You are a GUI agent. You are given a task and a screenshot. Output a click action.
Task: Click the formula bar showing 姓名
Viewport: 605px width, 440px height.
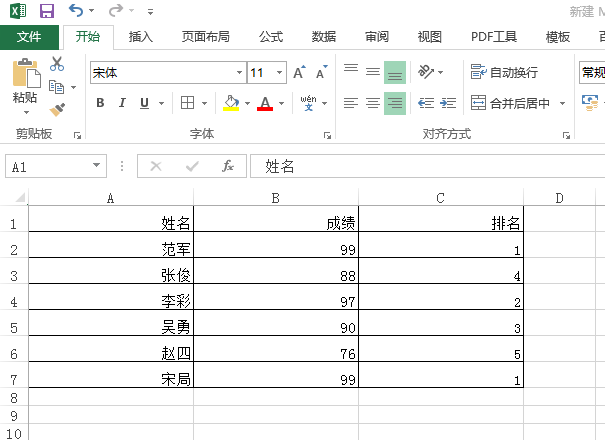pyautogui.click(x=428, y=166)
